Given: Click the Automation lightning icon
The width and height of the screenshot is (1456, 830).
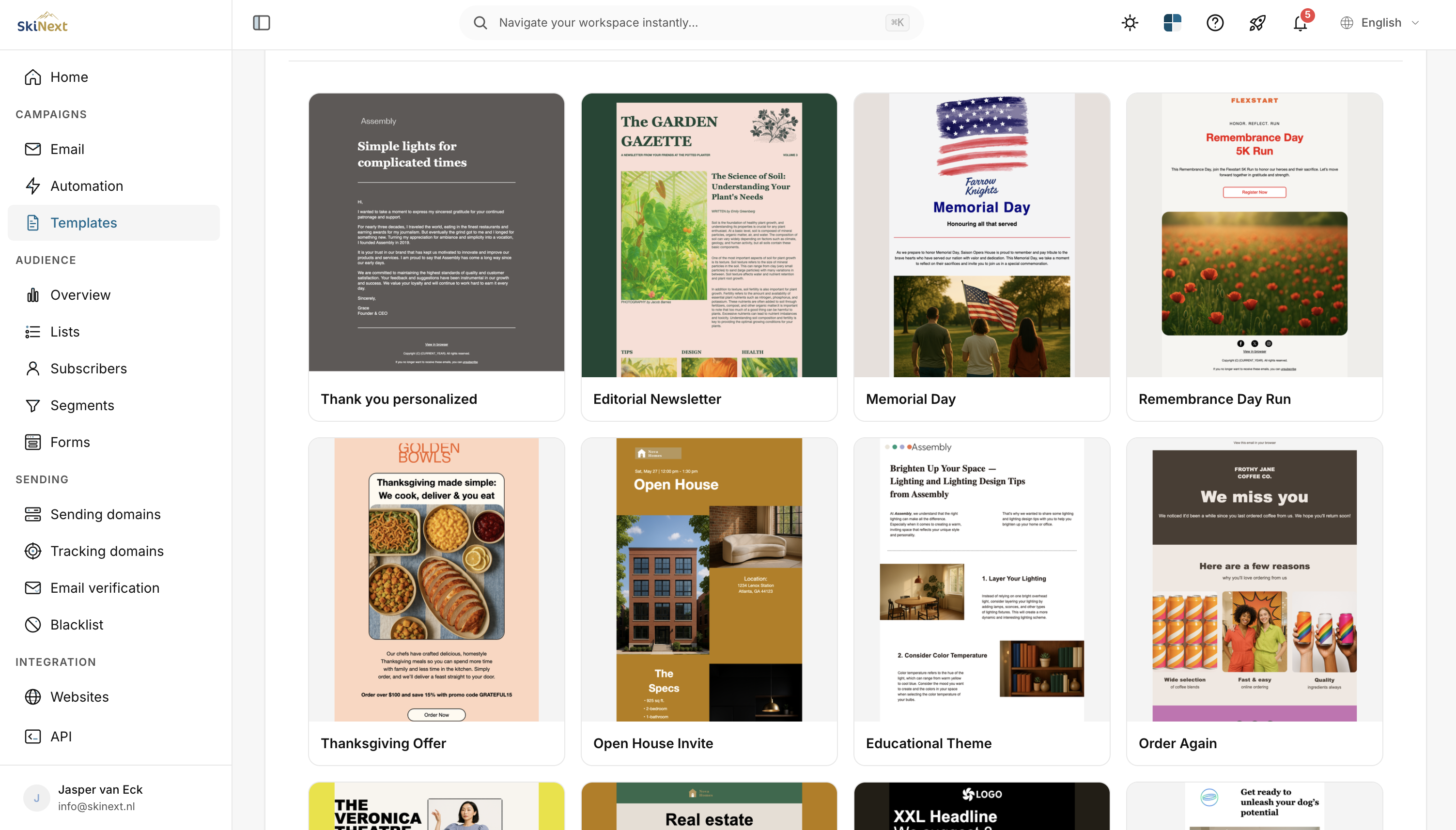Looking at the screenshot, I should (33, 186).
